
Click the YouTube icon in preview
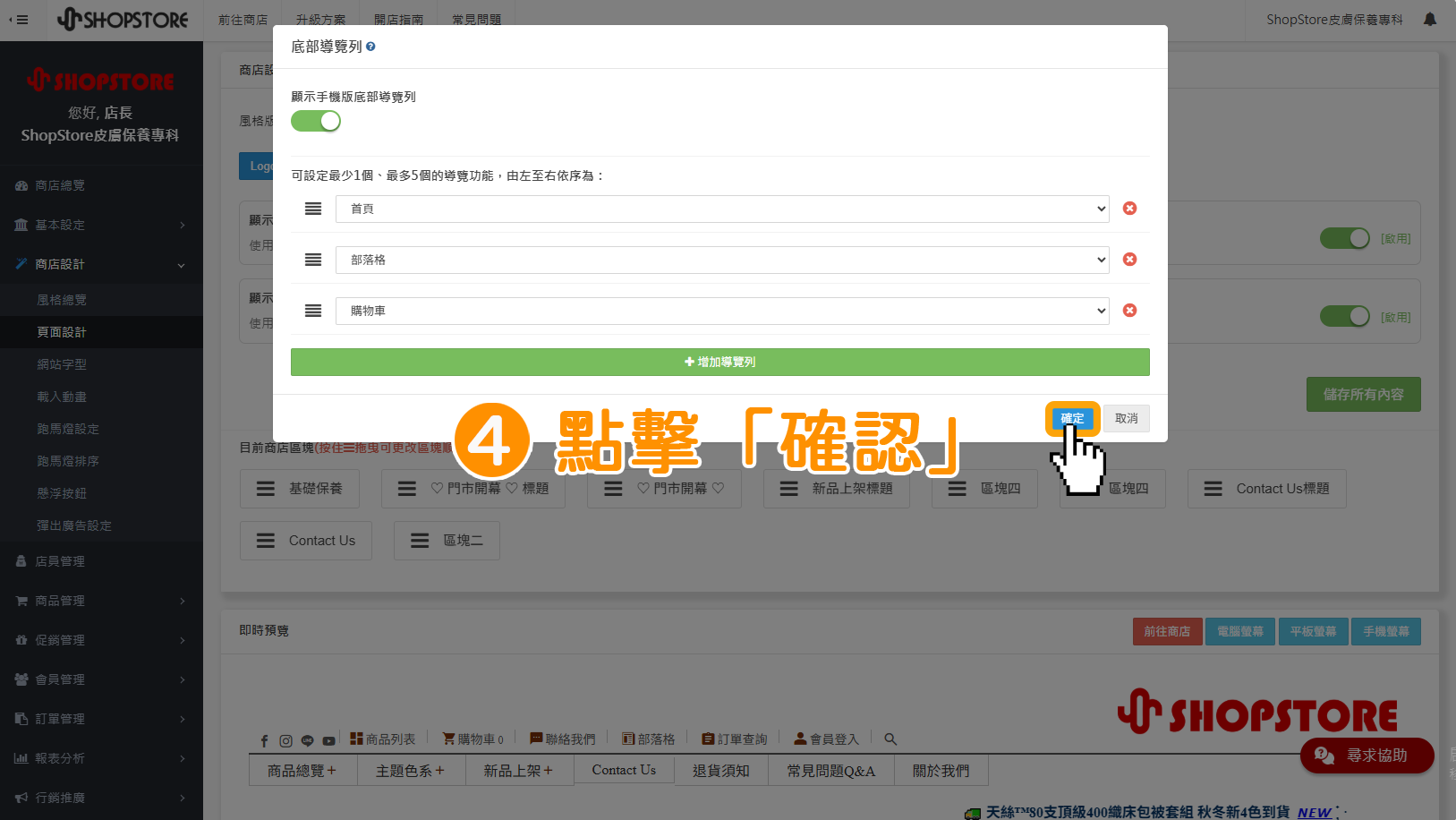(328, 741)
